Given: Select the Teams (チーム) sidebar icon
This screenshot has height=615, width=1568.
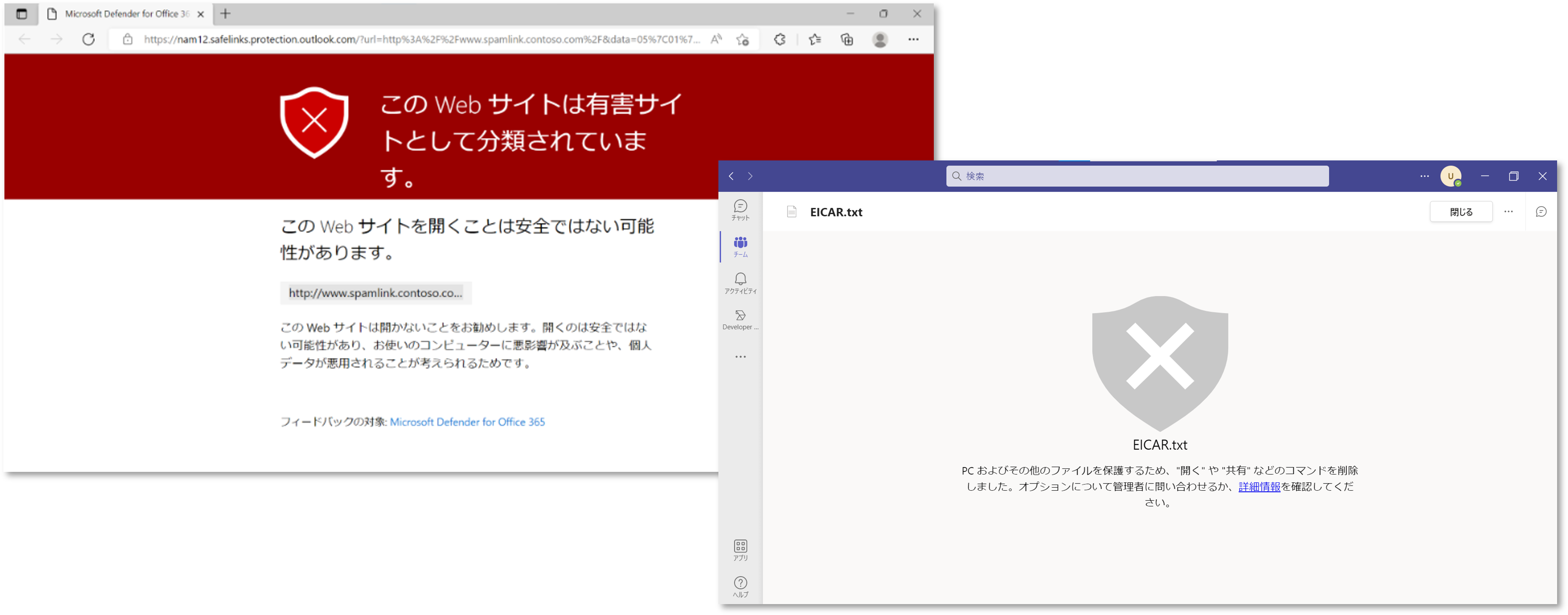Looking at the screenshot, I should [x=740, y=246].
